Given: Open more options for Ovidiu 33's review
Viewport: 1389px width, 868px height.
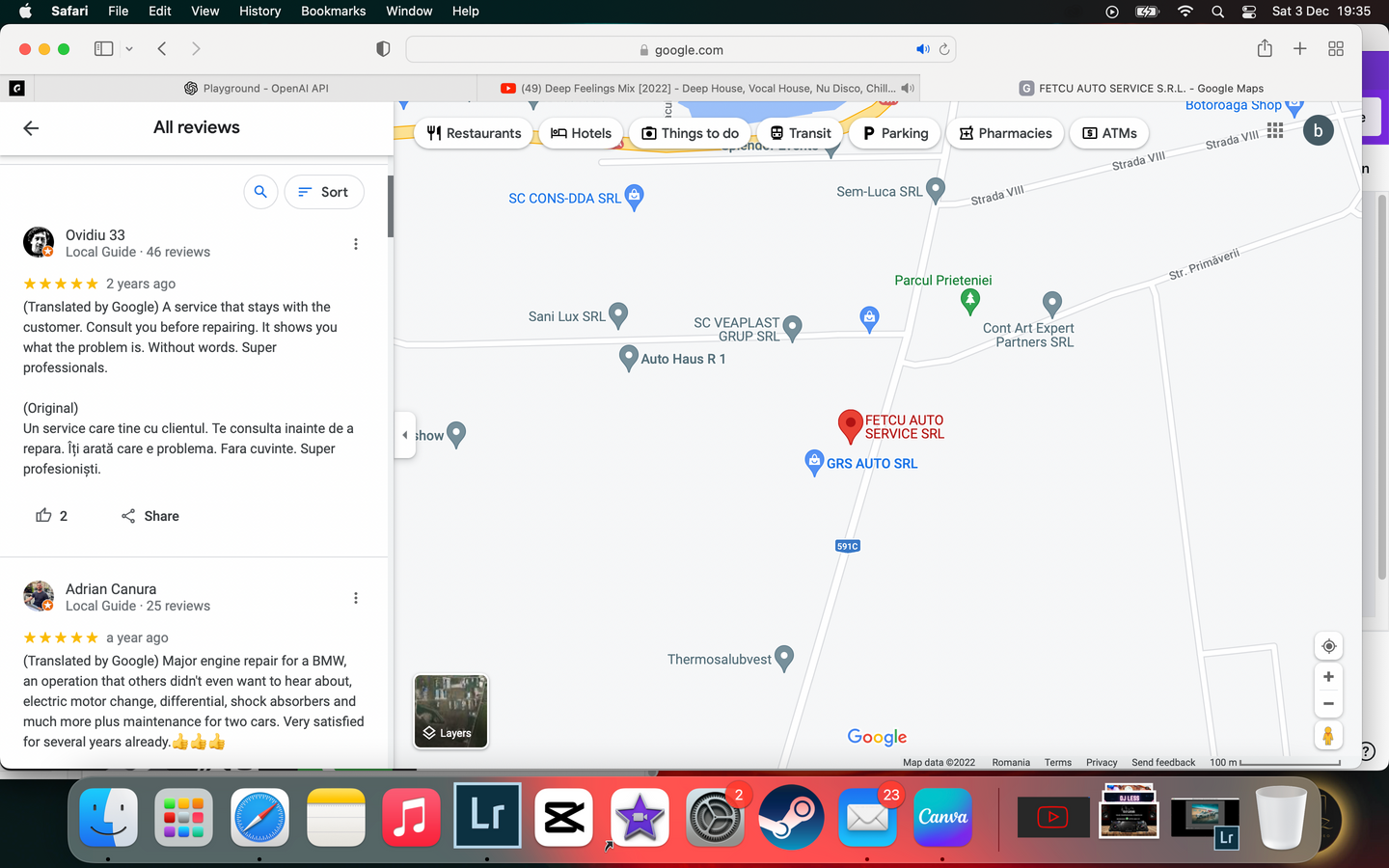Looking at the screenshot, I should coord(356,244).
